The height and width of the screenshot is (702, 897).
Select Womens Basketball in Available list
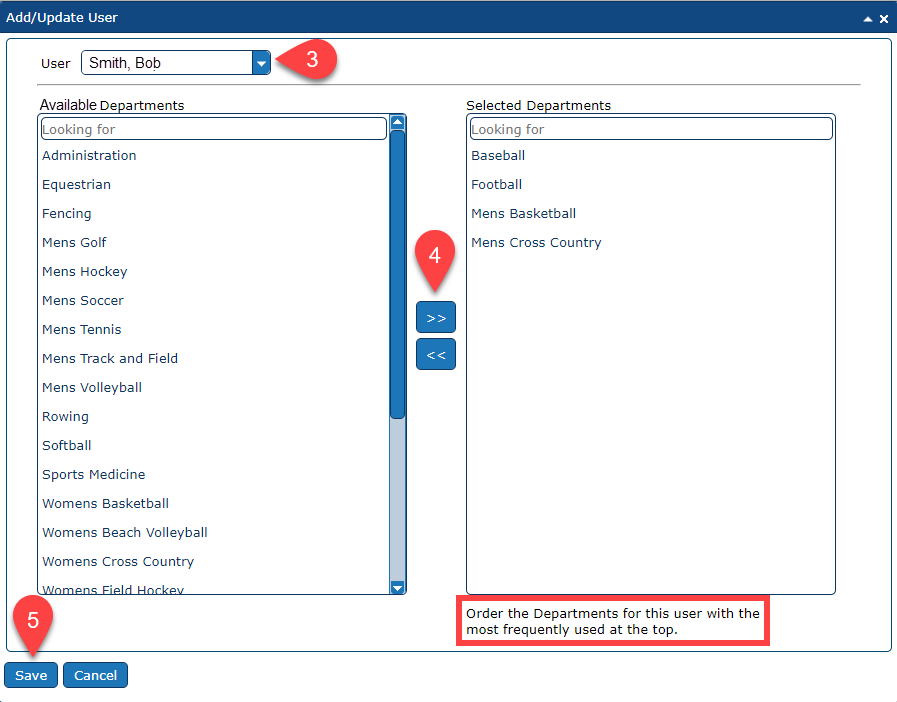point(106,503)
